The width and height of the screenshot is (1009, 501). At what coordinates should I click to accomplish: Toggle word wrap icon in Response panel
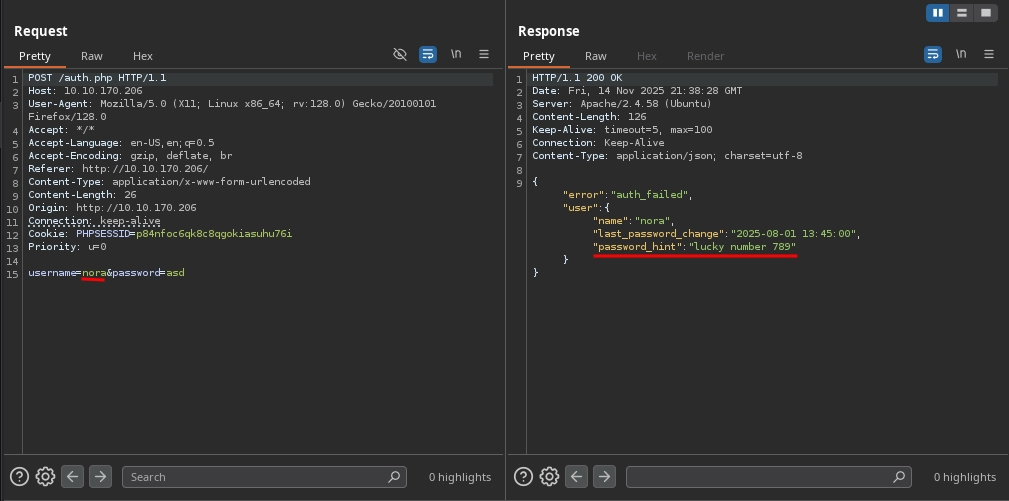point(932,54)
